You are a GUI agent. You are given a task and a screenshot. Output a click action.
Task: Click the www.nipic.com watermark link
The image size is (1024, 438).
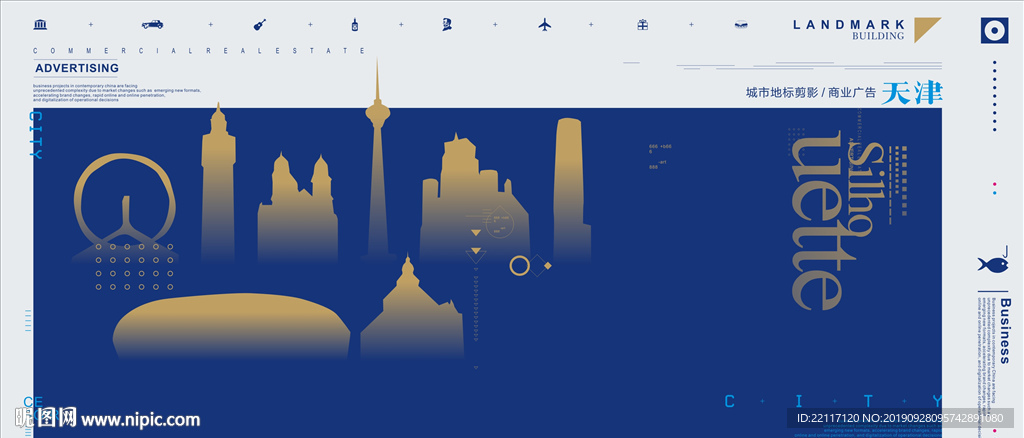coord(140,419)
